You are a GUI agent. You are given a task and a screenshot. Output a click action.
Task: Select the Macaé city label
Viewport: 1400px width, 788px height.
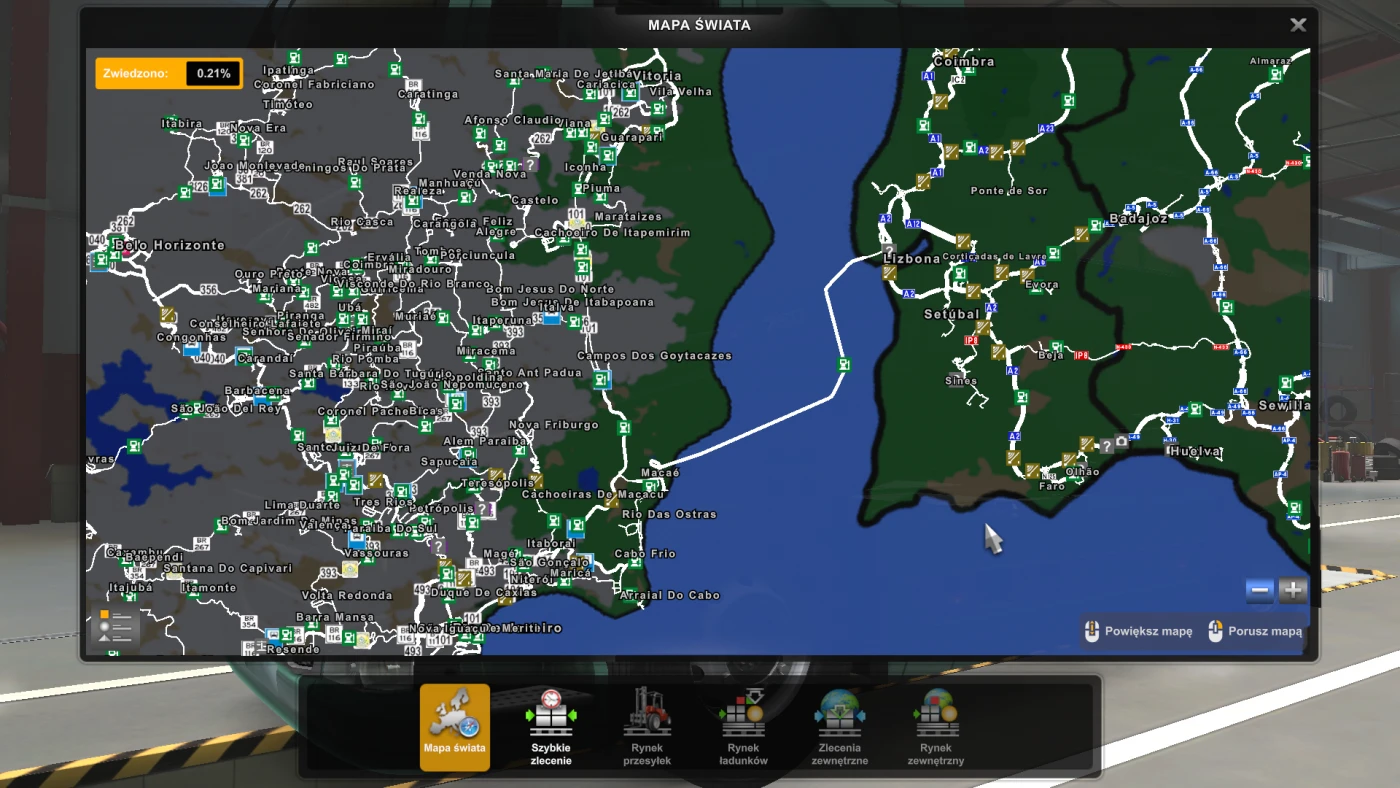(x=660, y=473)
